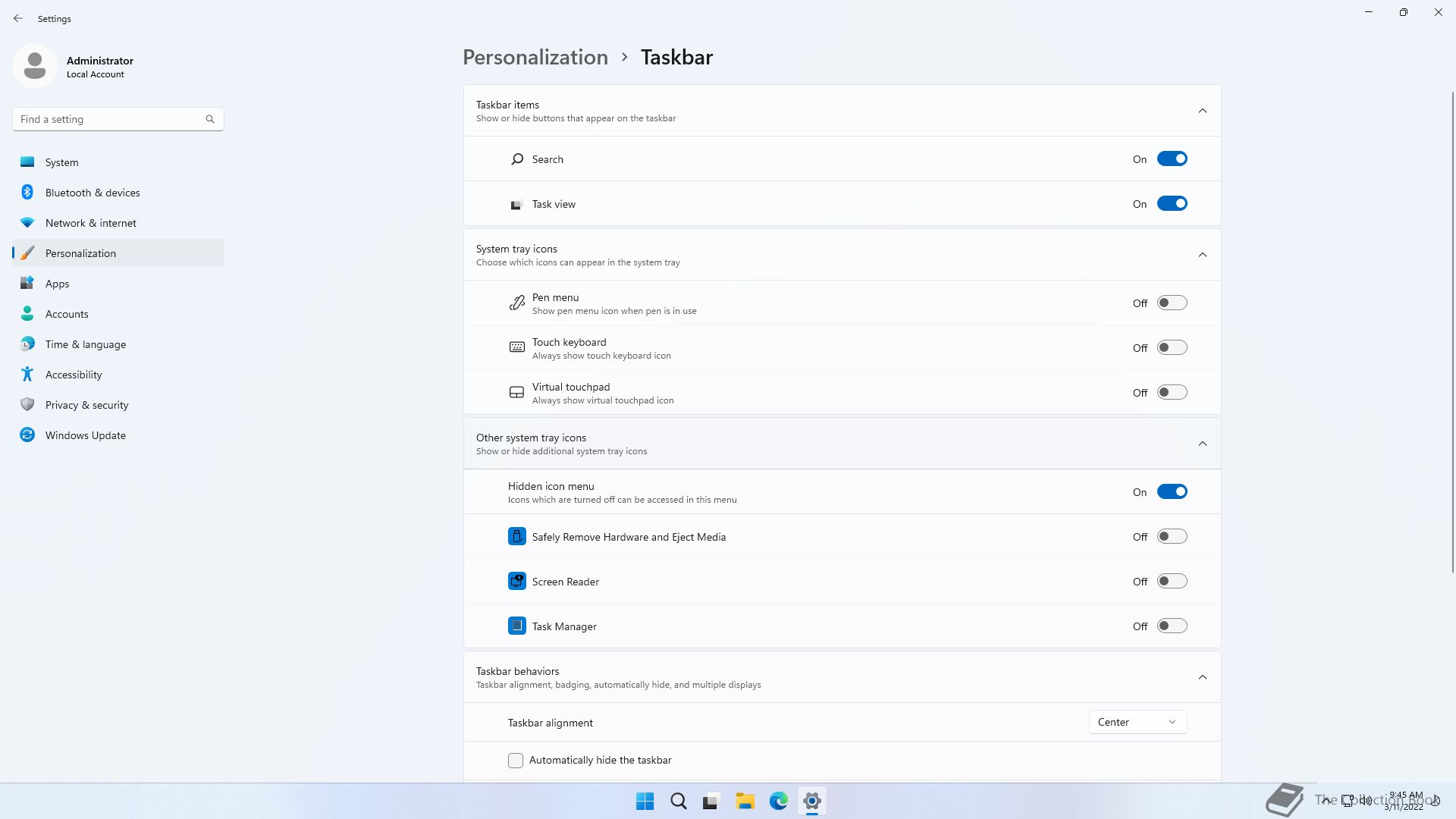This screenshot has height=819, width=1456.
Task: Enable the Touch keyboard toggle
Action: coord(1172,348)
